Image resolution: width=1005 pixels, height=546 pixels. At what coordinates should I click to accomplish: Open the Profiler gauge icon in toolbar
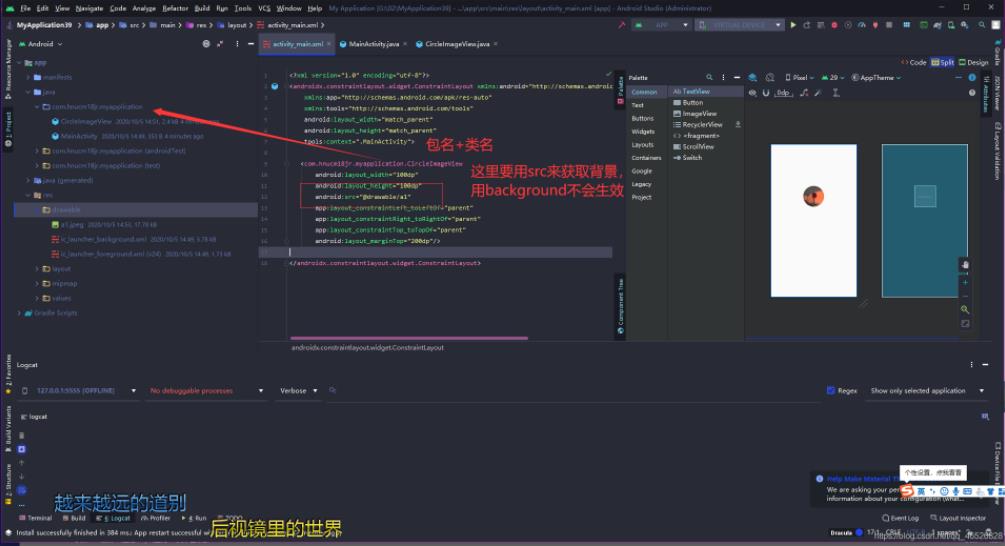pyautogui.click(x=861, y=25)
